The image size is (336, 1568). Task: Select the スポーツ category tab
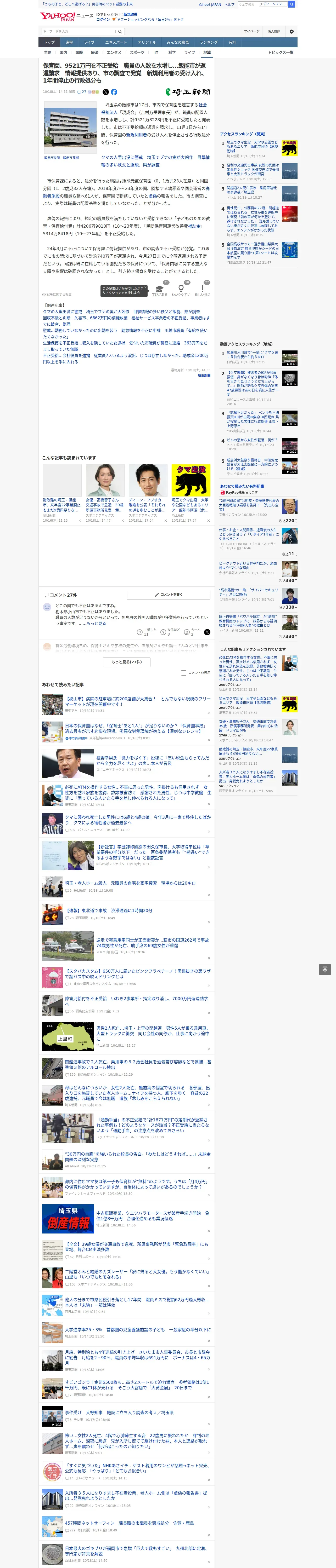point(137,52)
